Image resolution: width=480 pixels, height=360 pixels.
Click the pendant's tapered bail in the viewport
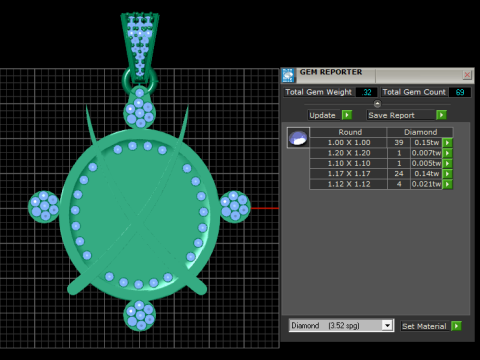pos(140,47)
